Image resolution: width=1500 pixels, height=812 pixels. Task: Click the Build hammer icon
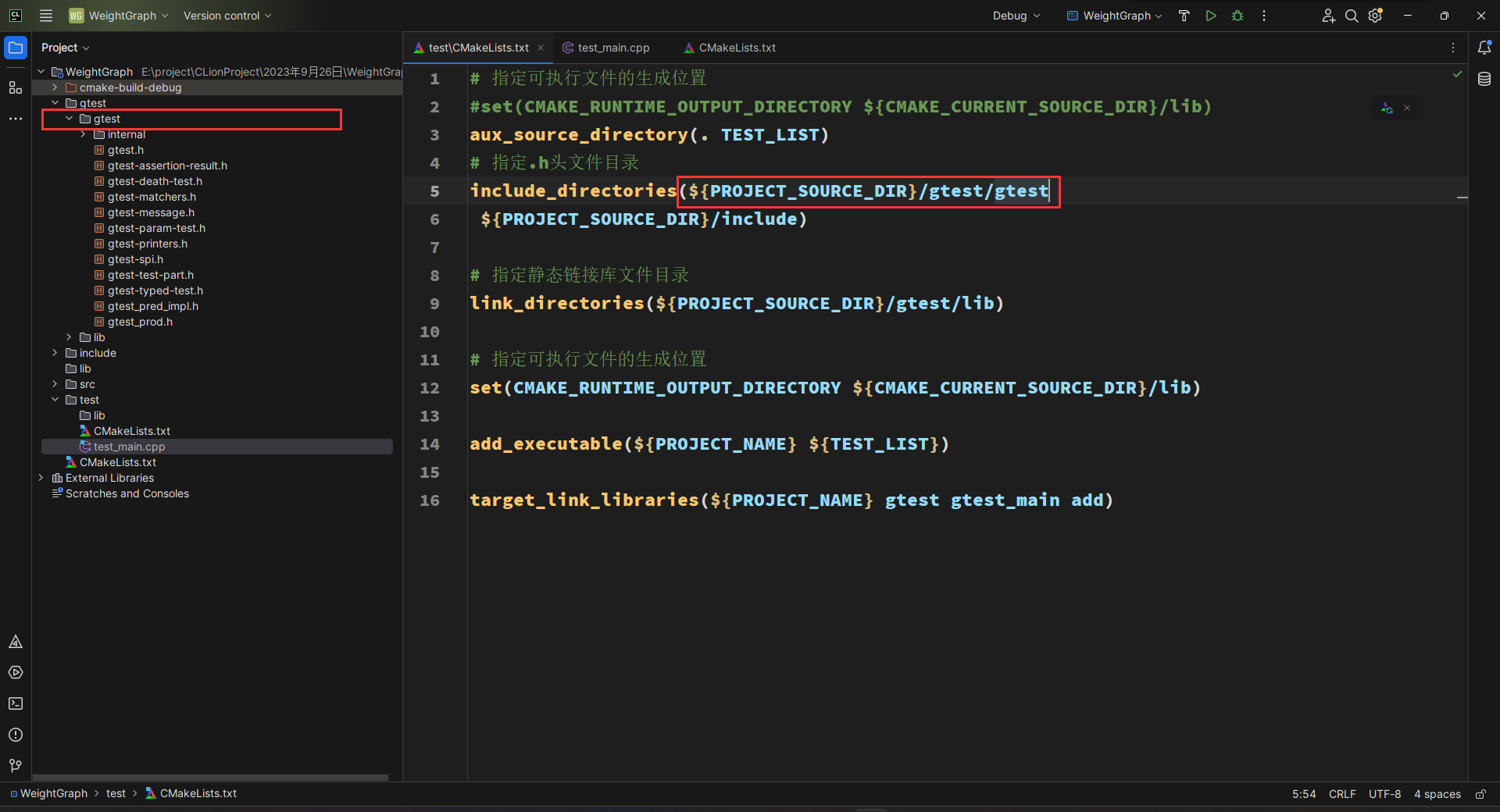1184,16
